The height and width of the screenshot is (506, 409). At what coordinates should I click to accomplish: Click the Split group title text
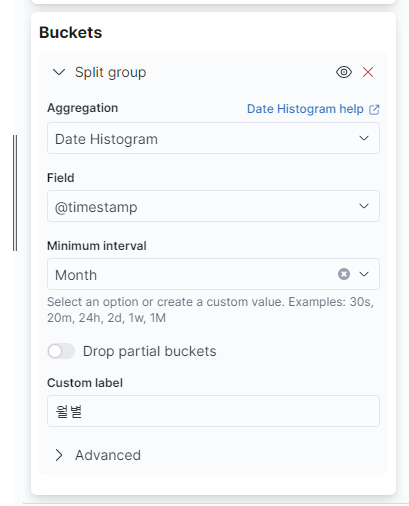click(x=110, y=72)
